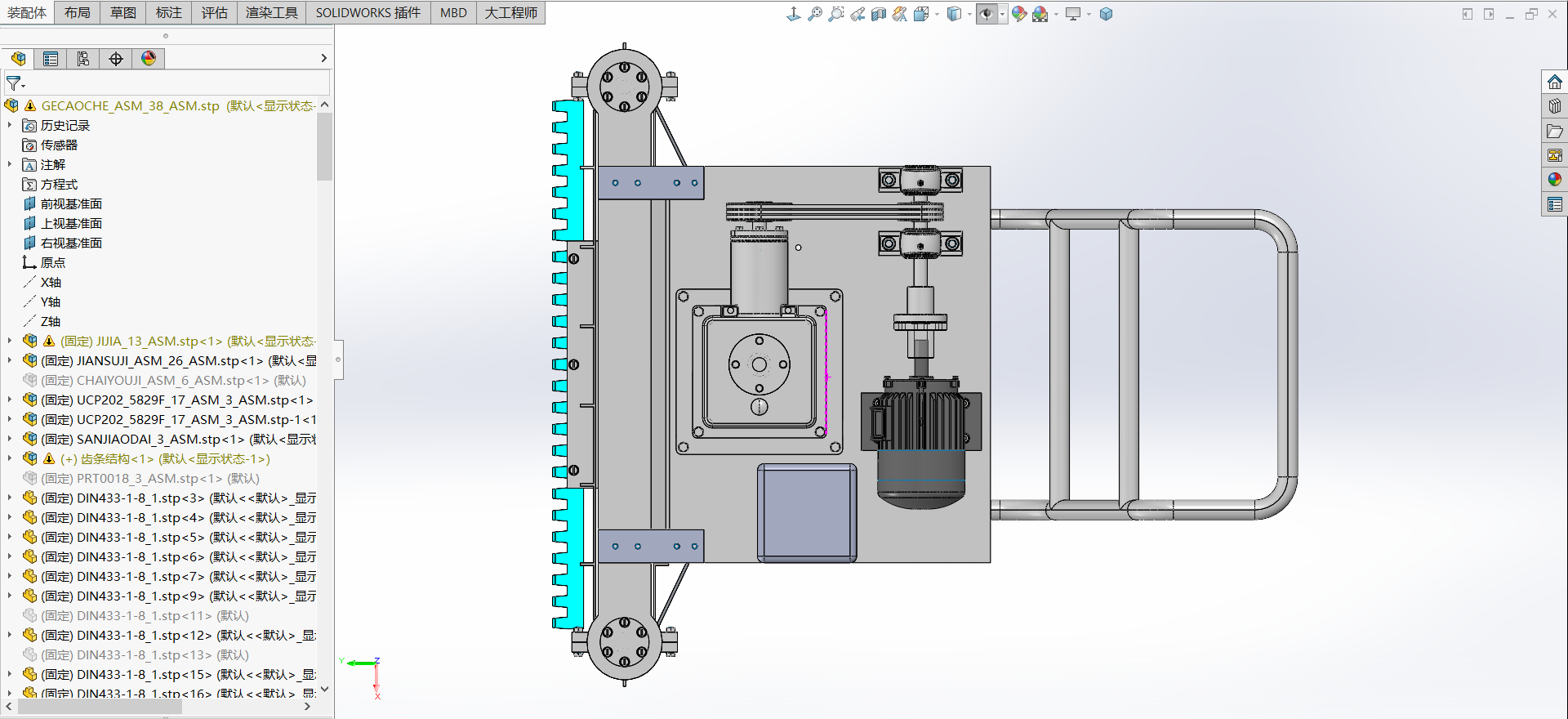This screenshot has height=719, width=1568.
Task: Open the File Explorer task pane
Action: [1554, 131]
